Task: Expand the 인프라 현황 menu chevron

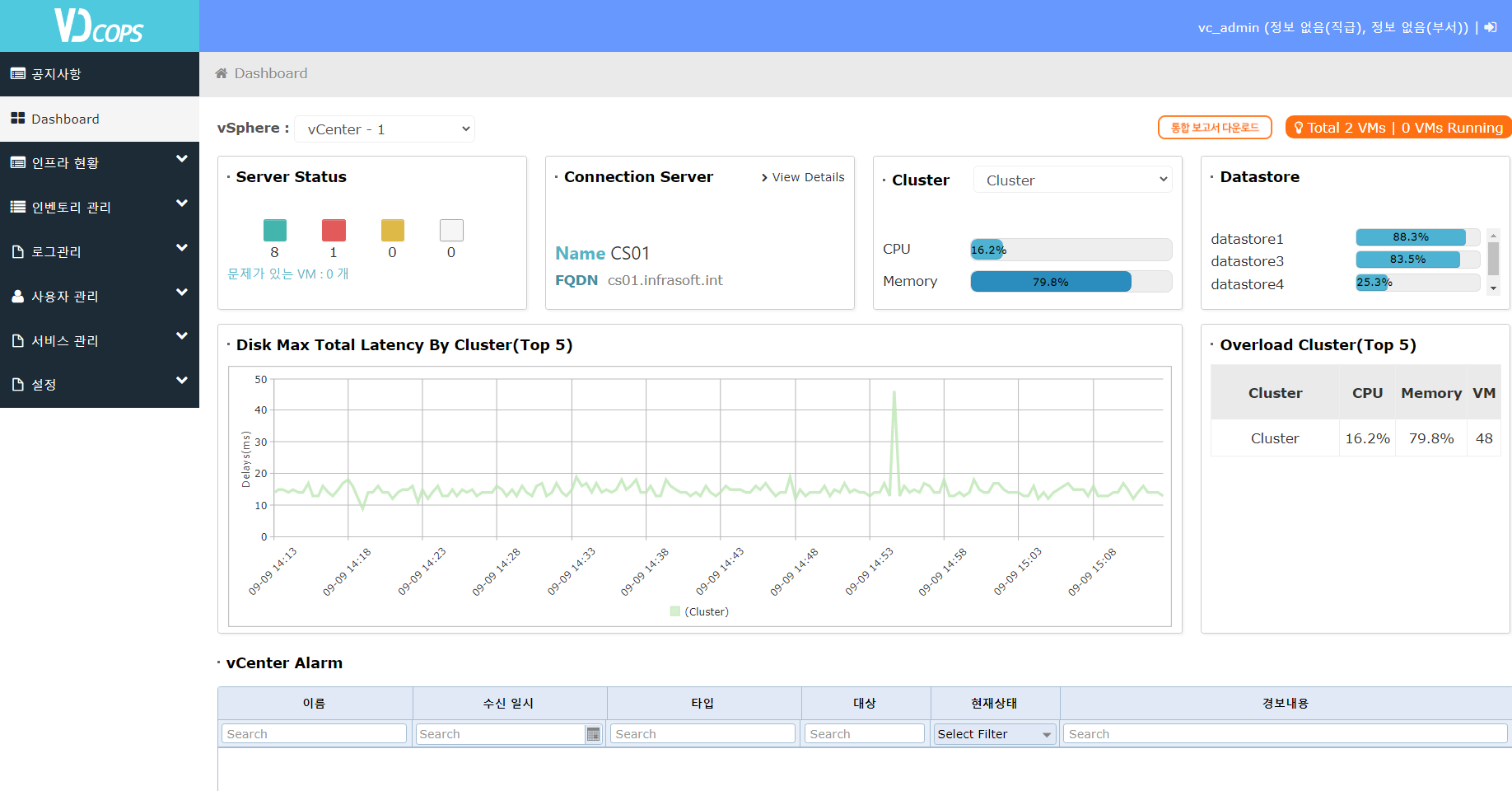Action: pos(182,159)
